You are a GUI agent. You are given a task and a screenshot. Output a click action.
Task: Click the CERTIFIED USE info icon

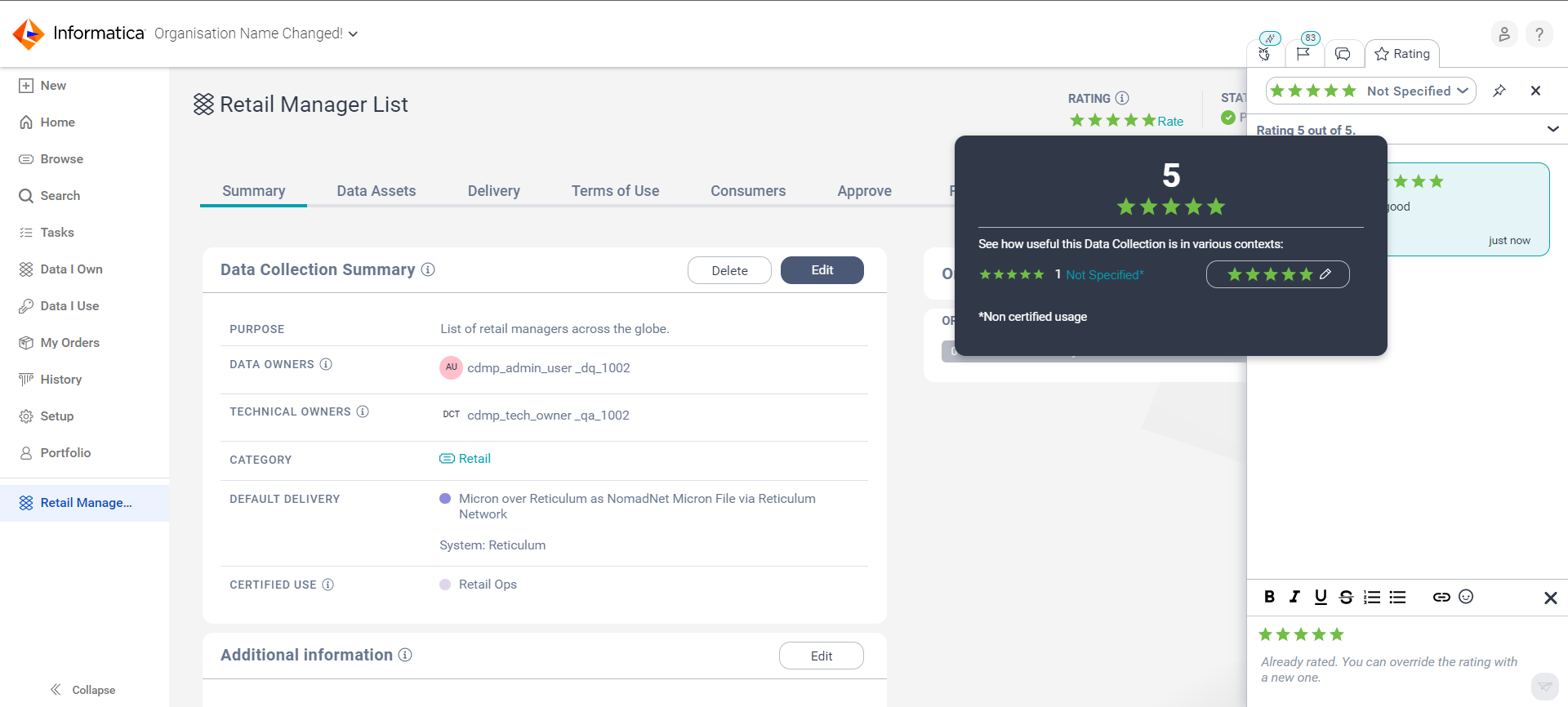coord(327,585)
